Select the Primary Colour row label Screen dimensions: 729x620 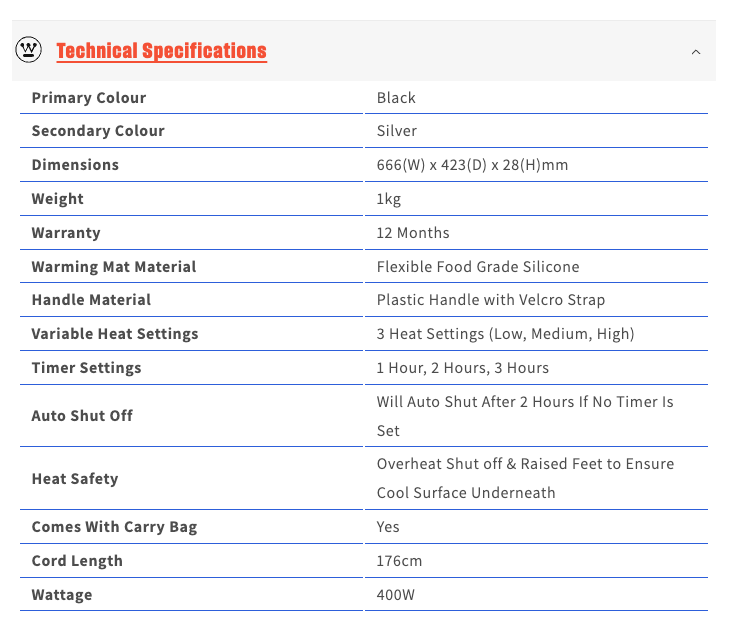point(89,98)
